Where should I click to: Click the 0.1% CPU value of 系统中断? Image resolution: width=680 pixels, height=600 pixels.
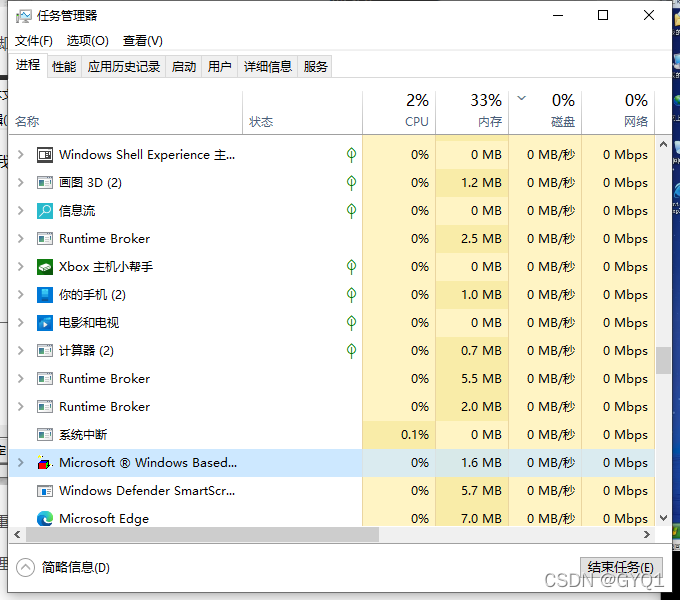coord(415,434)
